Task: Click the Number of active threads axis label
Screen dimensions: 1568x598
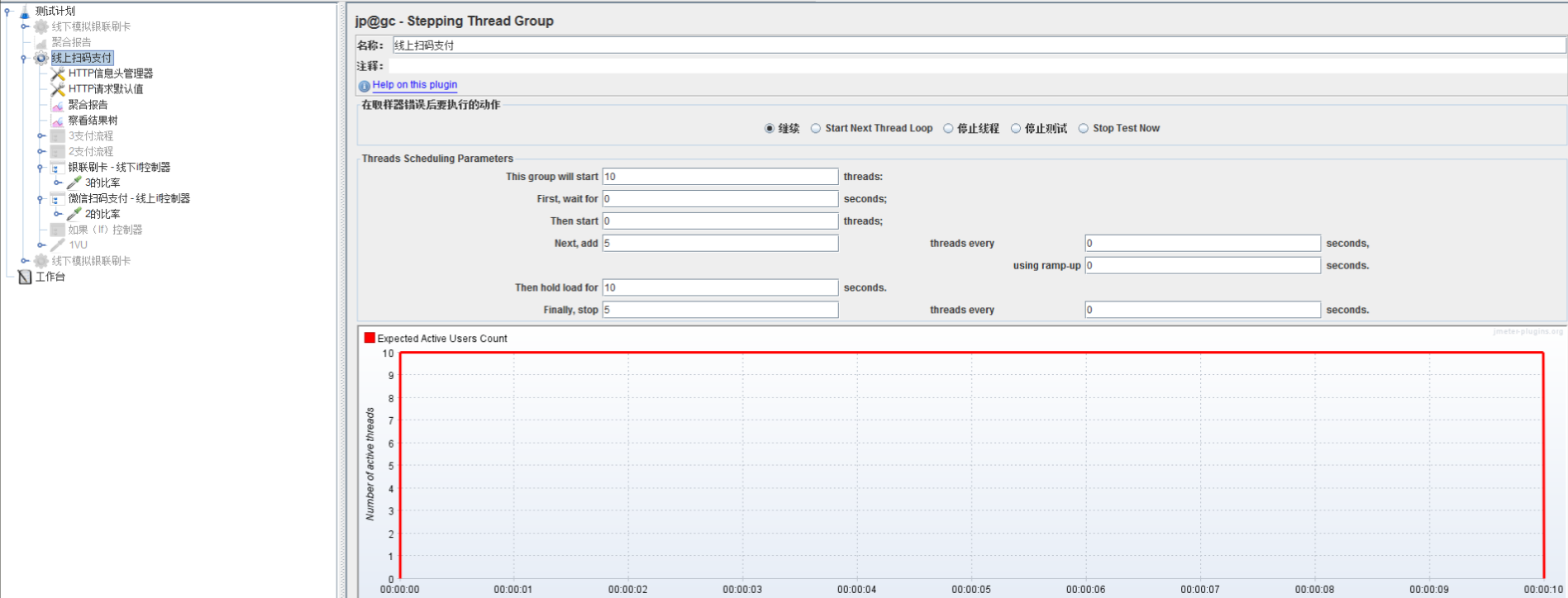Action: (x=370, y=464)
